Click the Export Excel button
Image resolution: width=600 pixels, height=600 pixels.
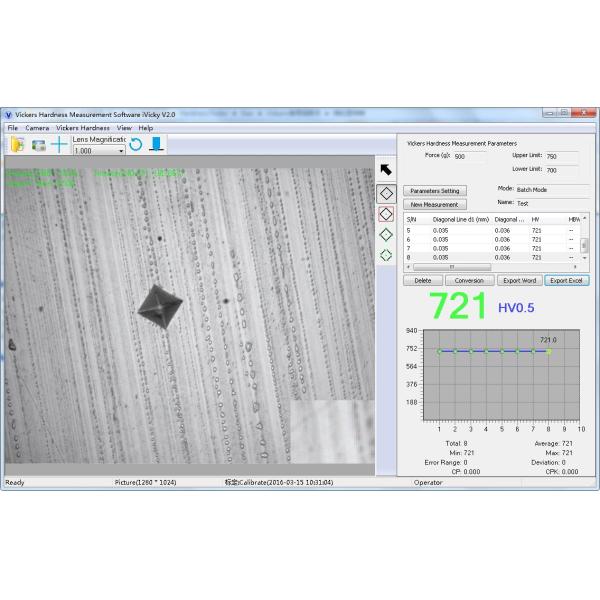coord(567,281)
